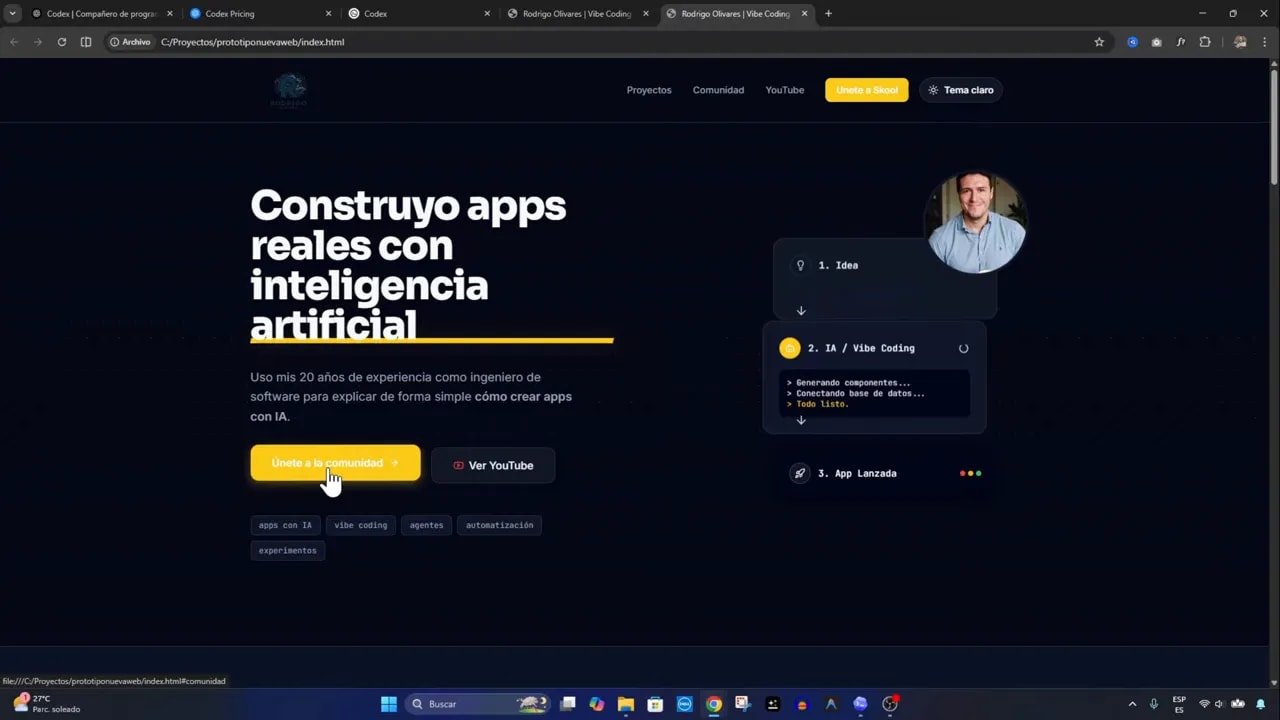1280x720 pixels.
Task: Open the Proyectos menu item
Action: (x=648, y=90)
